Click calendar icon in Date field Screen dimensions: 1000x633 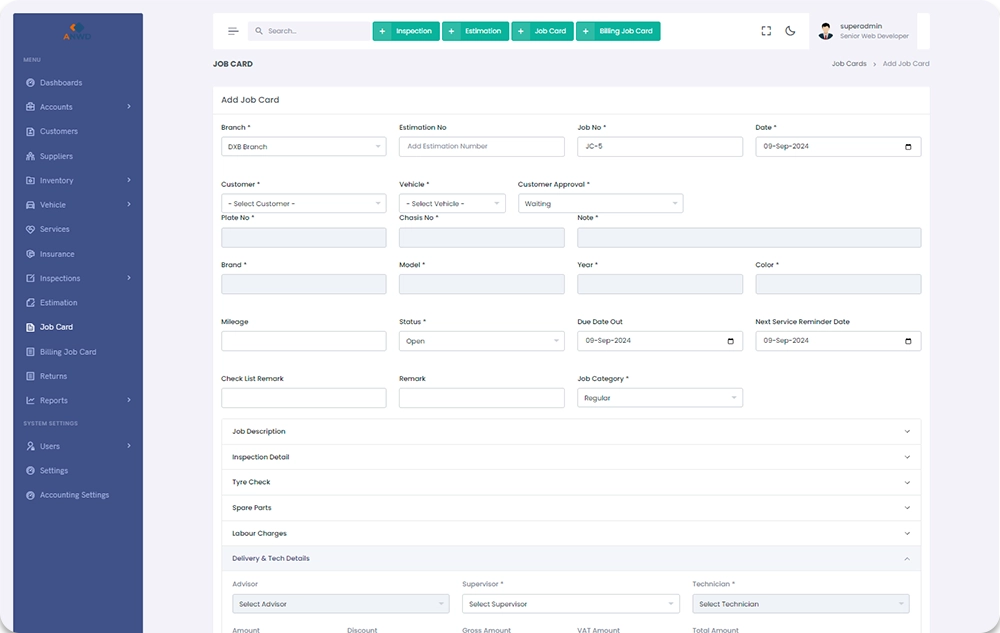pos(908,147)
